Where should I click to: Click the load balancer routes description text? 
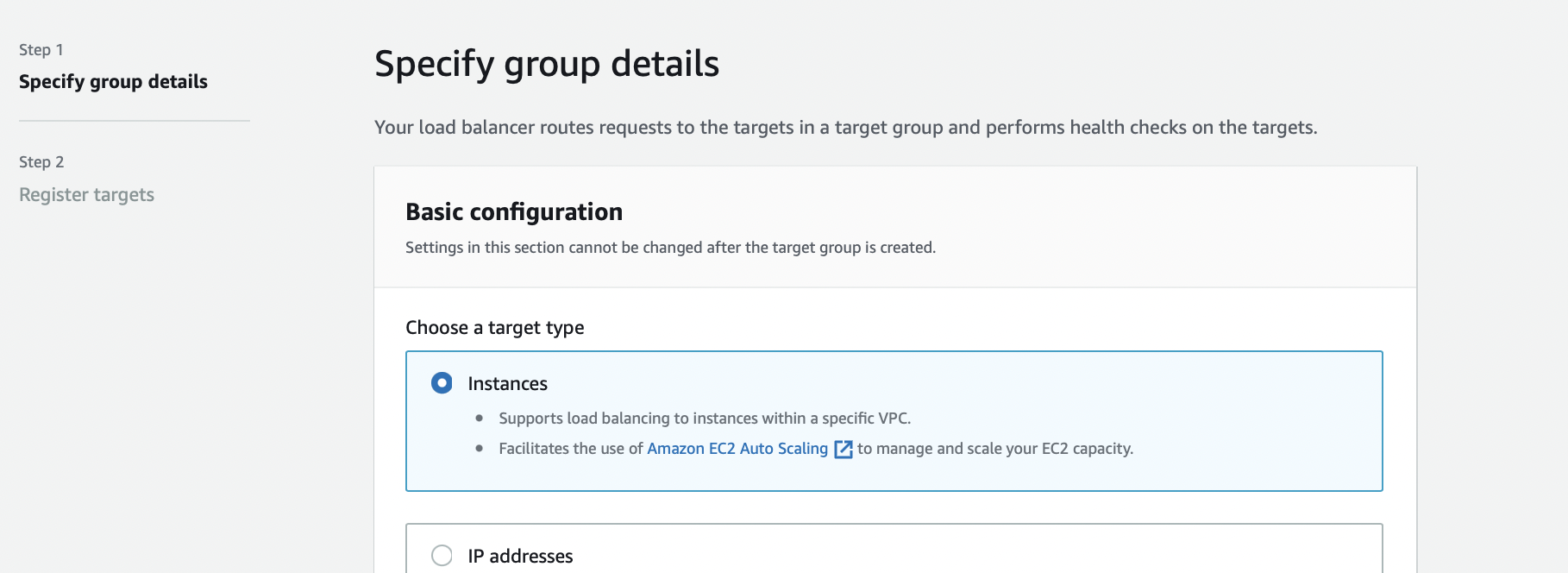pos(845,128)
